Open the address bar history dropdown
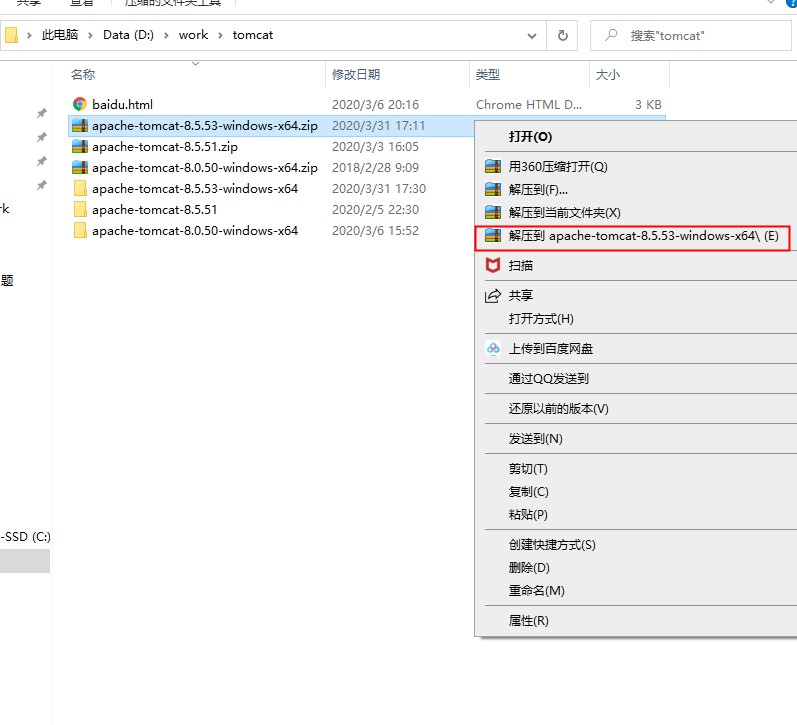 [532, 36]
